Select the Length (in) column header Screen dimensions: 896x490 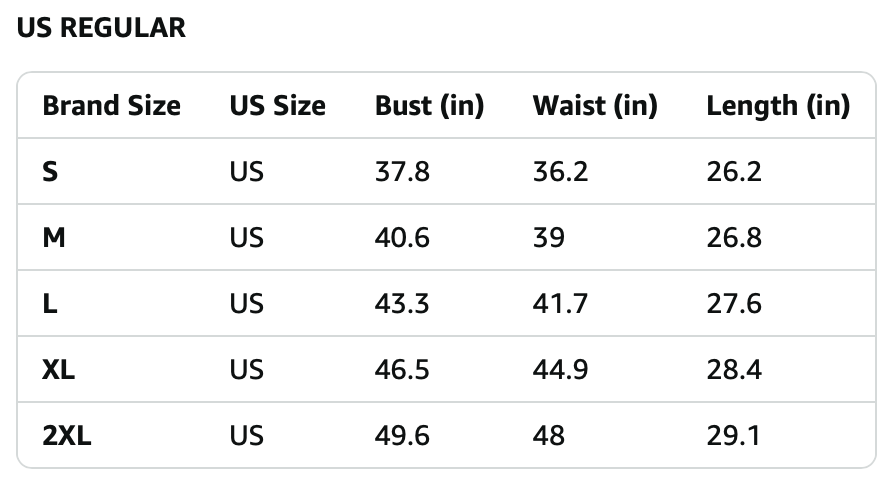[x=778, y=106]
